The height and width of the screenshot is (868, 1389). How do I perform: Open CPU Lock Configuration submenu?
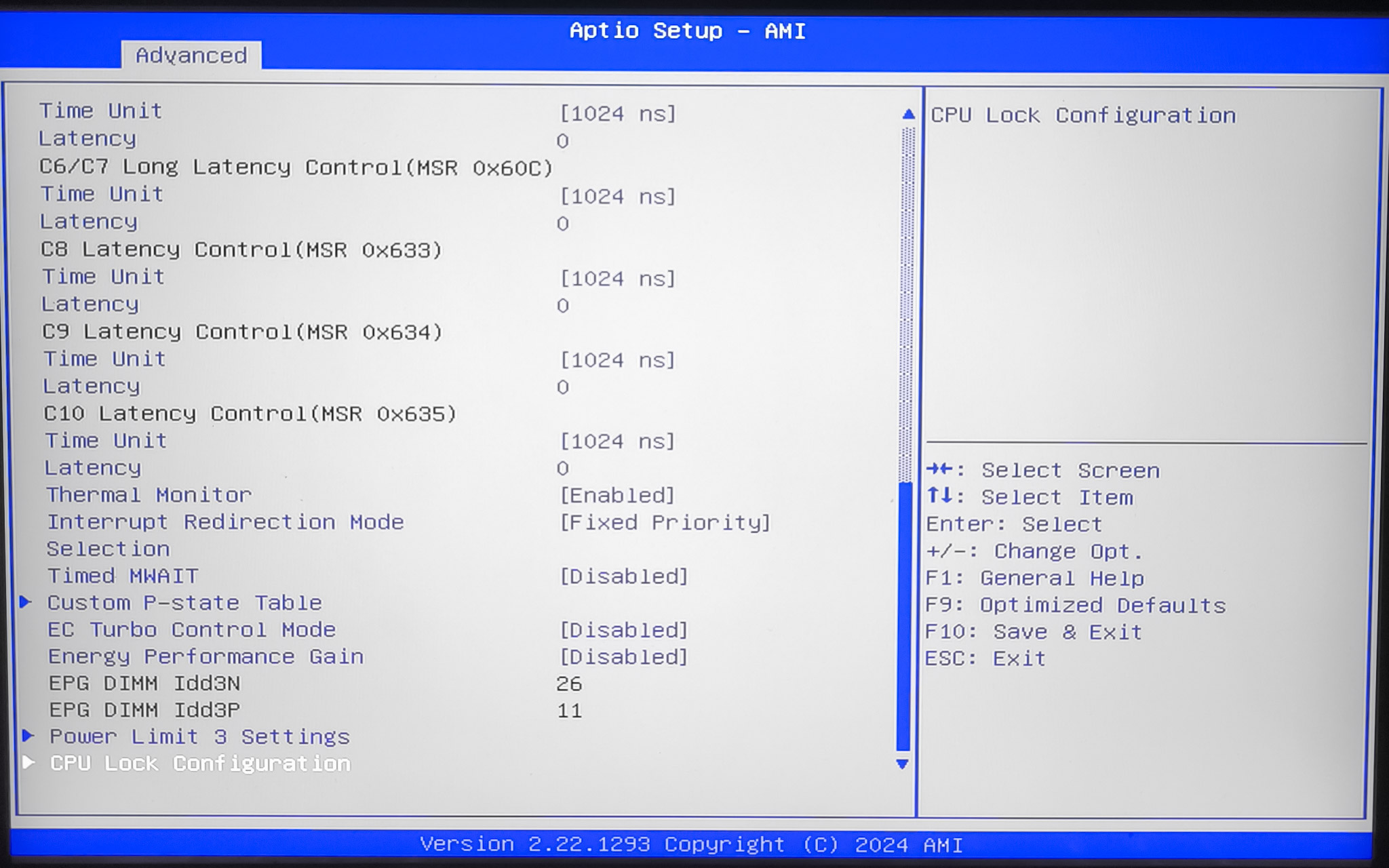click(201, 764)
